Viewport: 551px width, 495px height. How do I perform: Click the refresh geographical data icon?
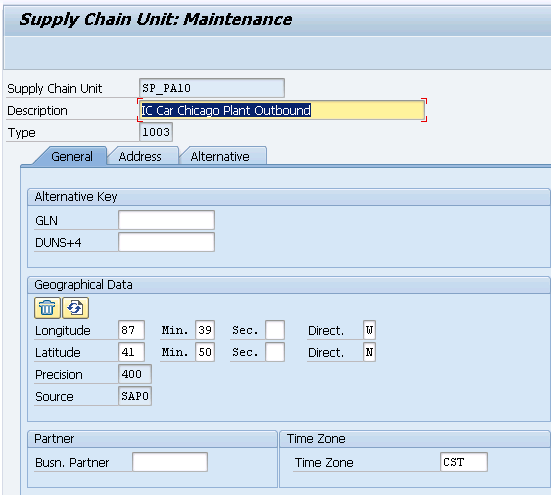click(x=75, y=308)
